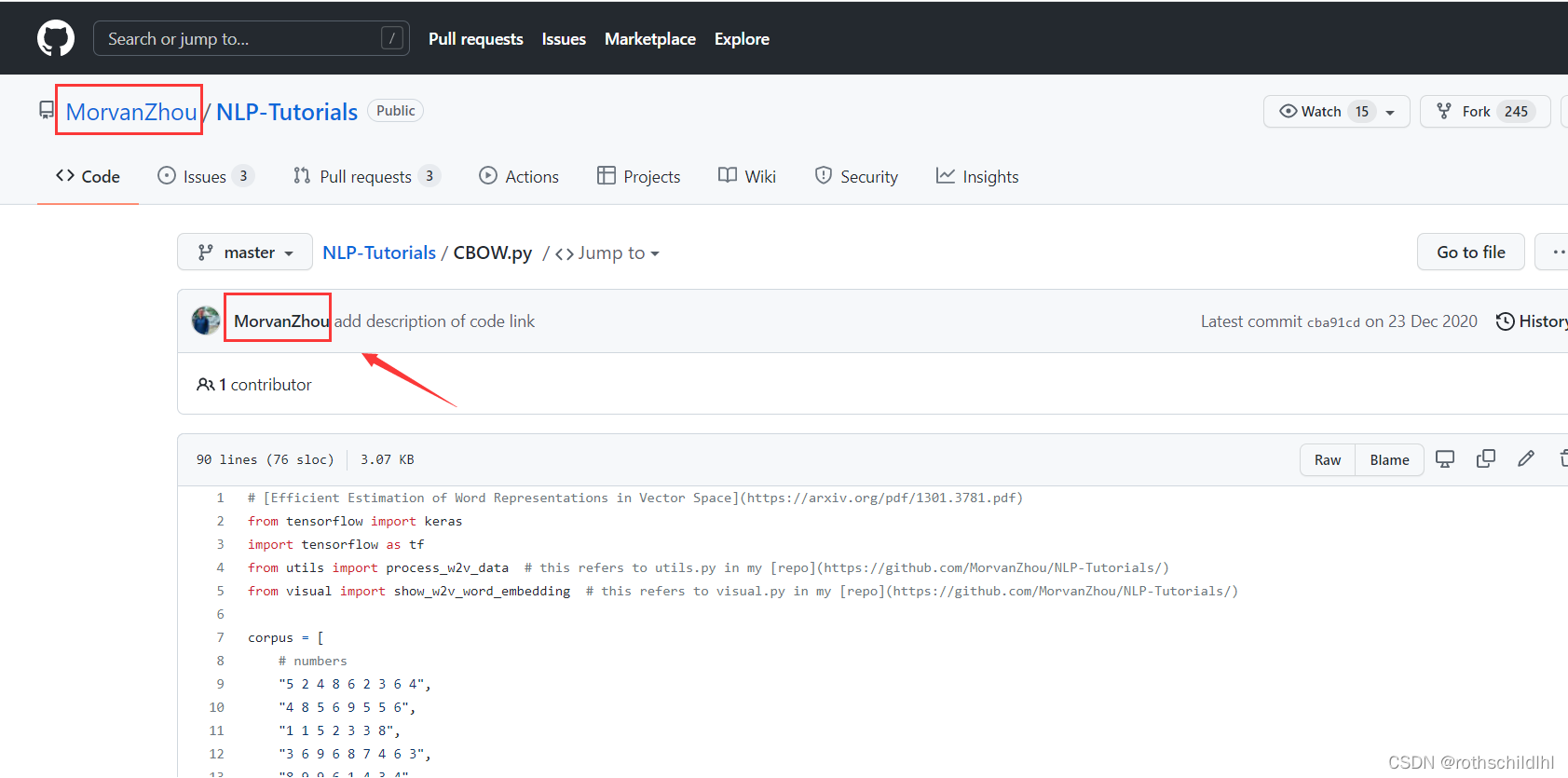Open the more options ellipsis button
Screen dimensions: 1568x778
tap(1554, 253)
